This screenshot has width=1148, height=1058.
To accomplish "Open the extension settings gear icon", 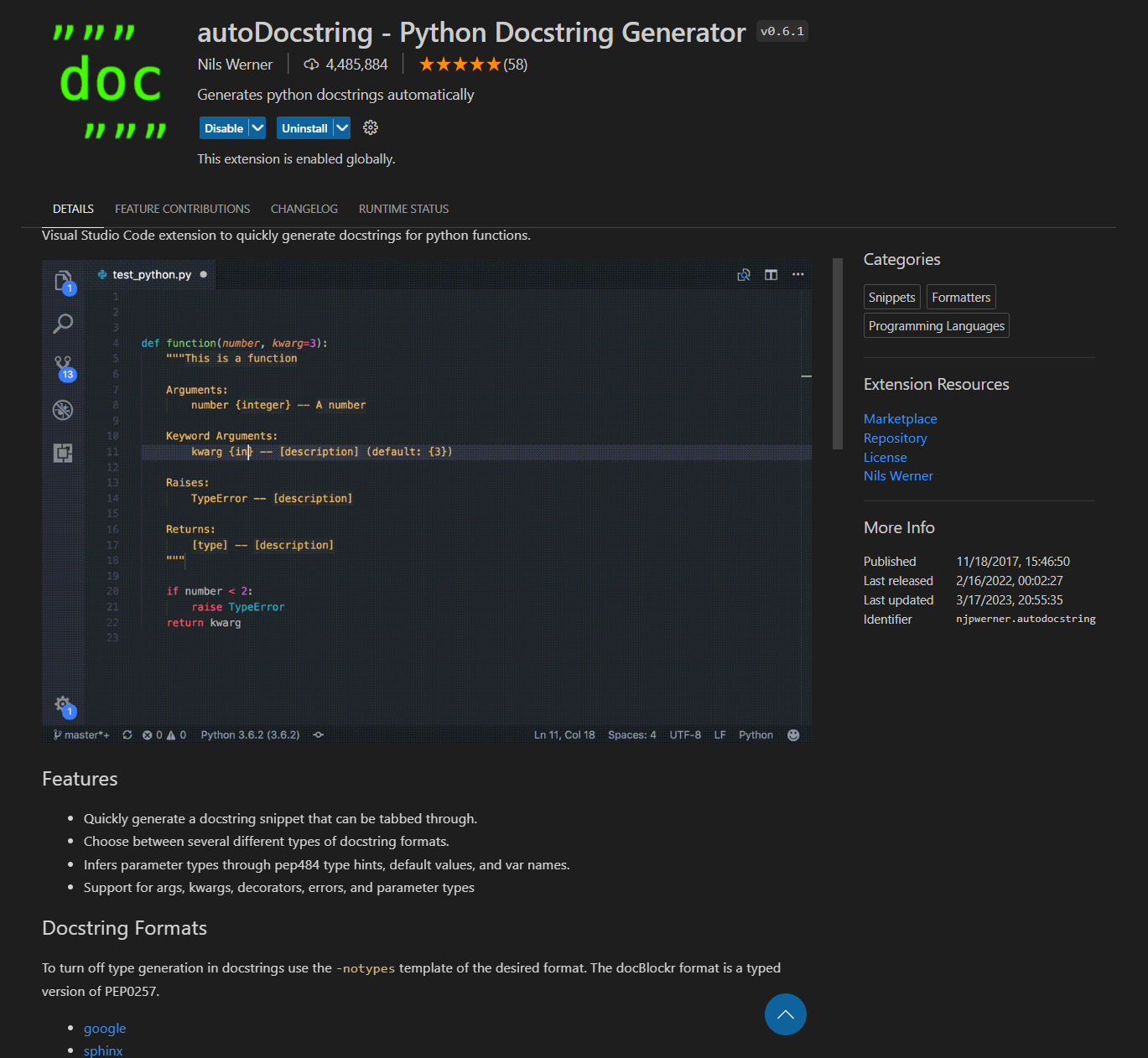I will (x=371, y=127).
